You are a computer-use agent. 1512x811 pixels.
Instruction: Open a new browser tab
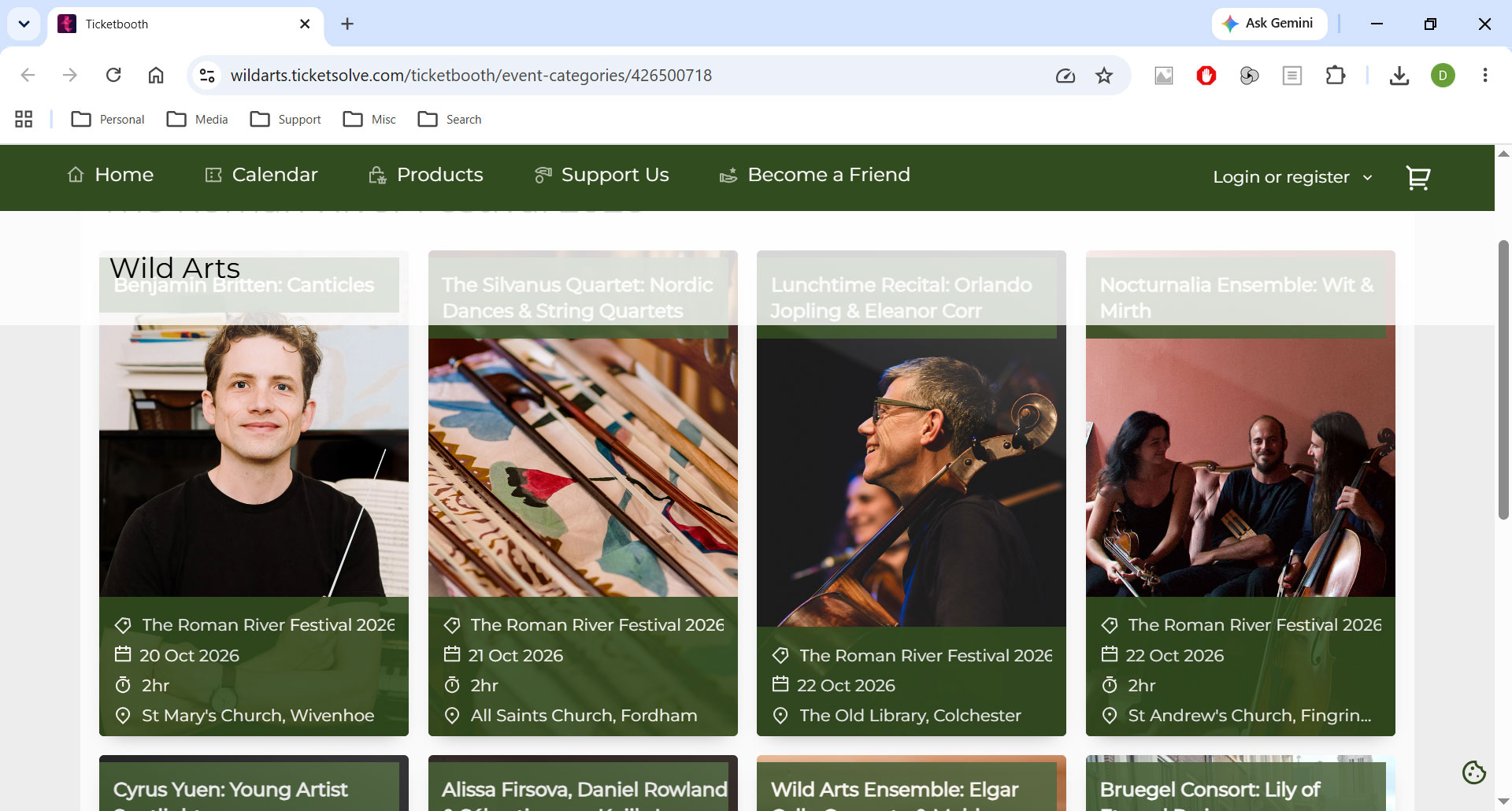[x=347, y=24]
